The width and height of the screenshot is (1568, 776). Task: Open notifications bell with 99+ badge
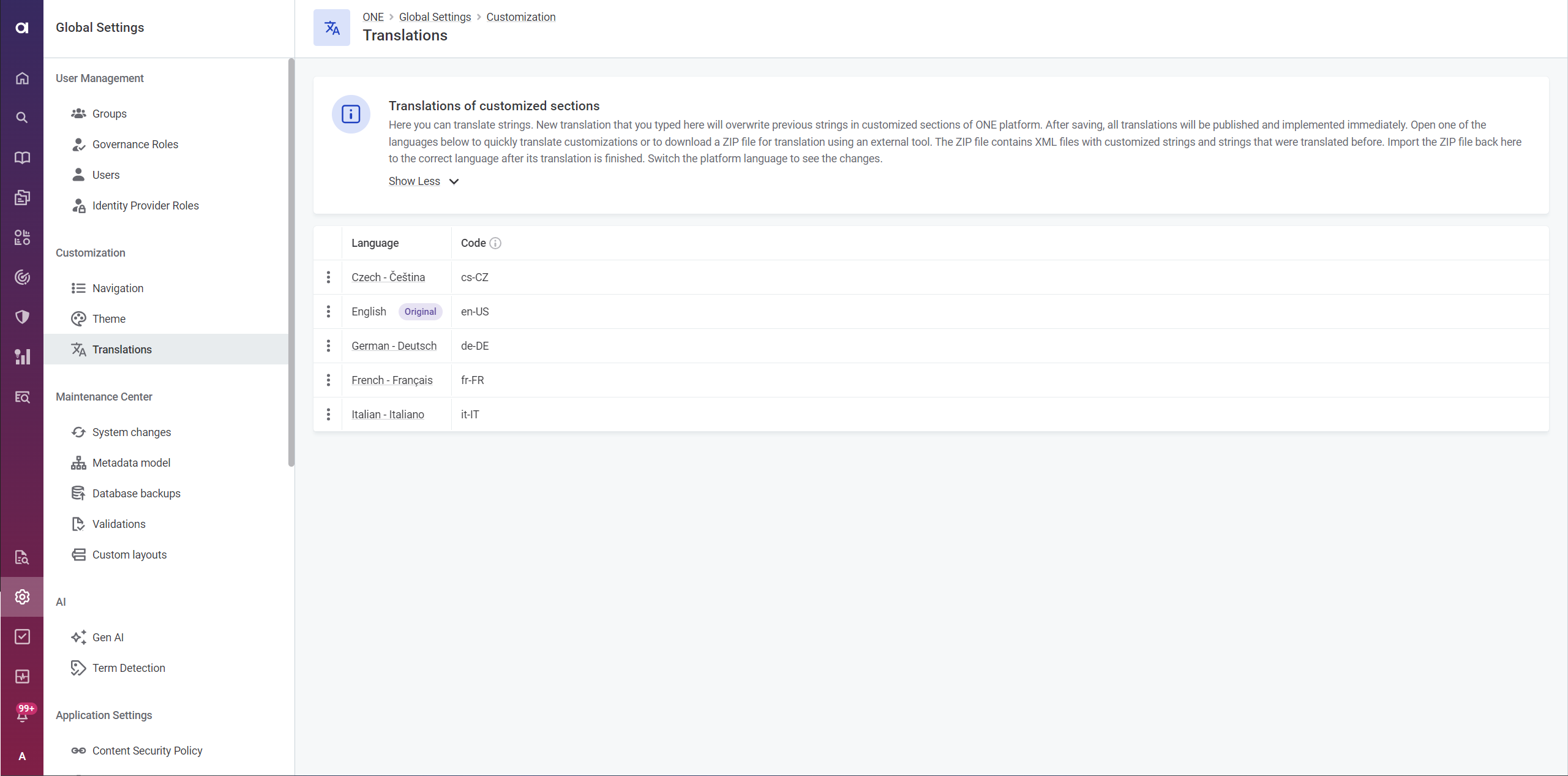[x=22, y=714]
